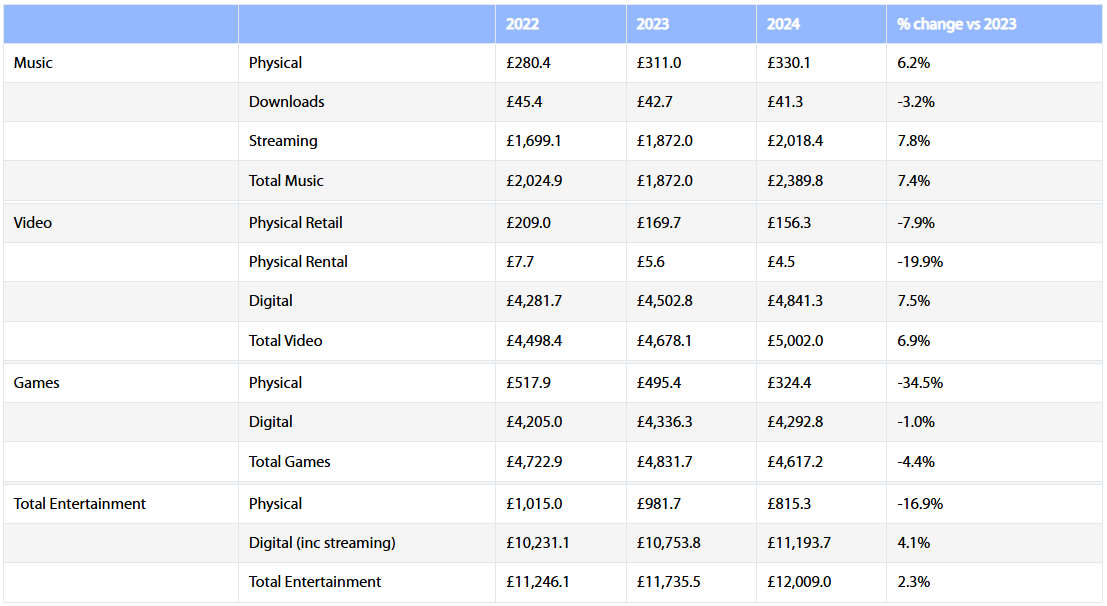Click the 2024 column header
Viewport: 1107px width, 606px height.
pos(783,24)
